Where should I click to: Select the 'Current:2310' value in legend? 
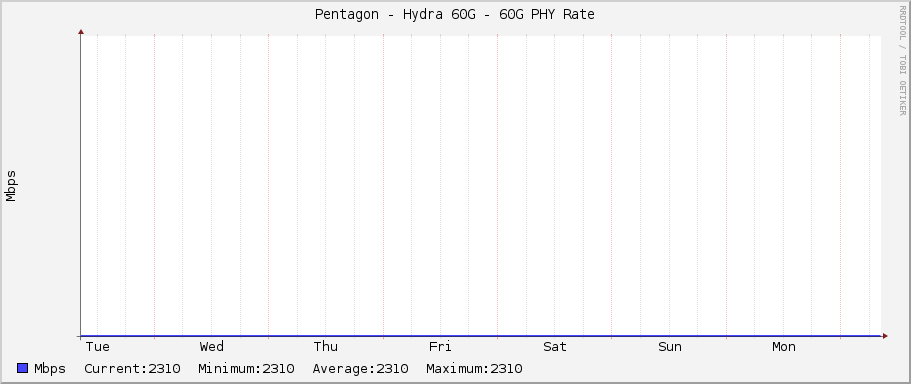coord(132,368)
